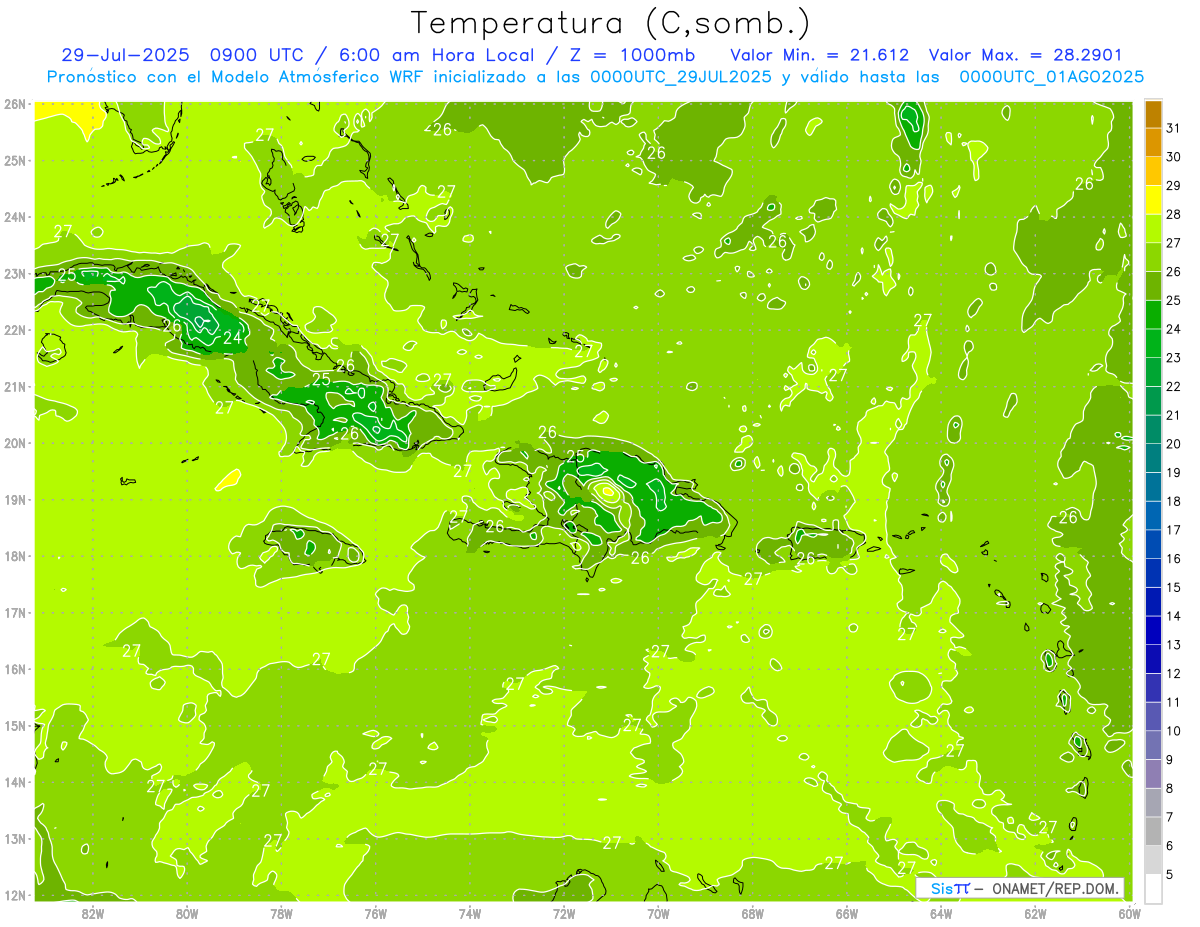The width and height of the screenshot is (1200, 927).
Task: Click the "19N" latitude axis label
Action: click(15, 499)
